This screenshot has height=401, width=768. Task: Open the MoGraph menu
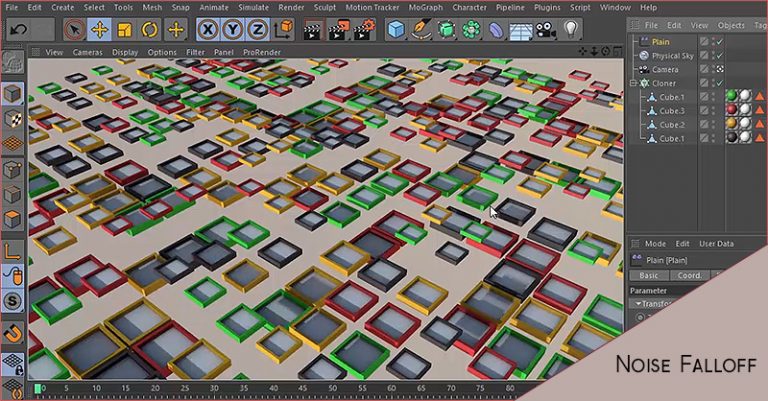[426, 7]
